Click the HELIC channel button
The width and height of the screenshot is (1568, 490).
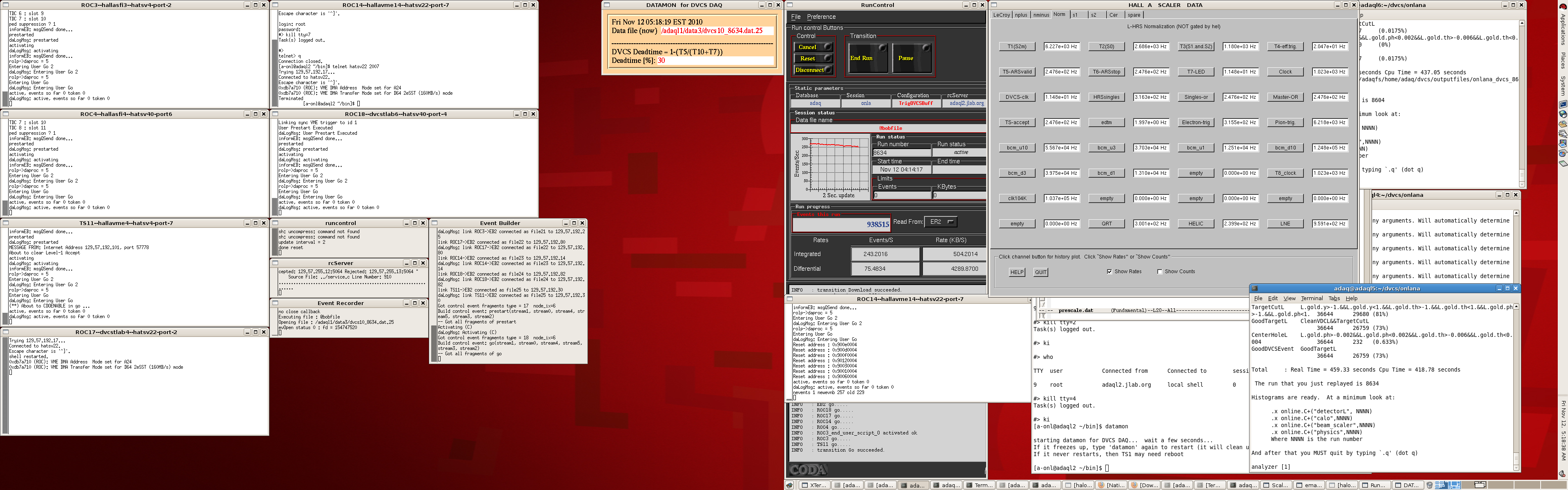point(1196,224)
